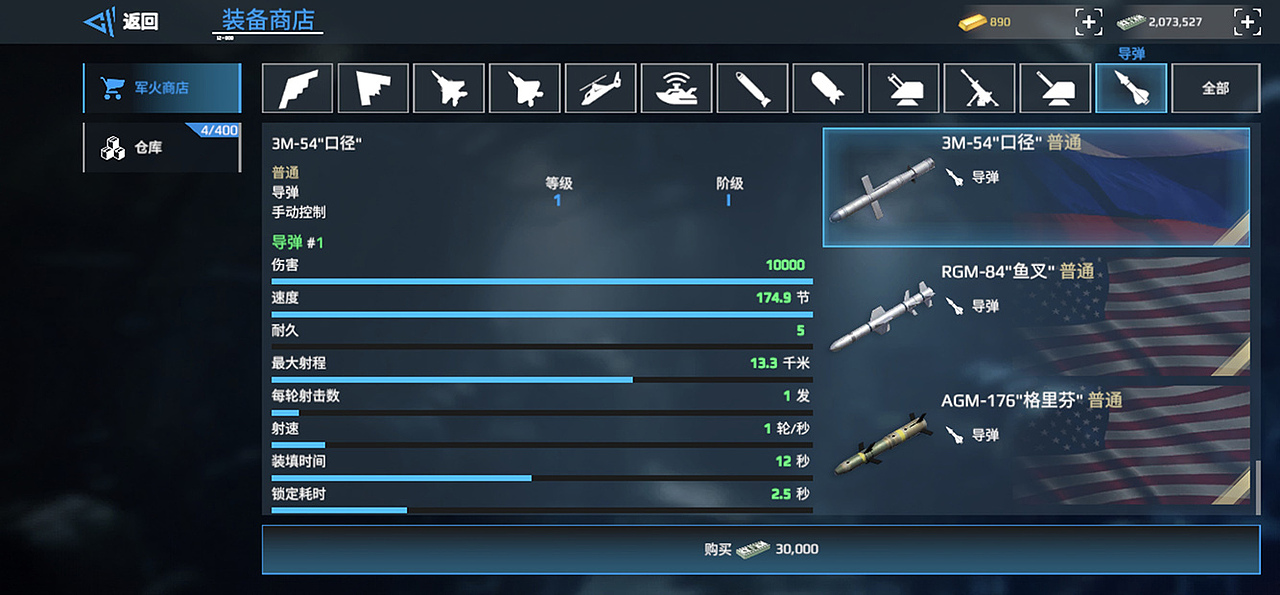Select the AGM-176 格里芬 missile item
Image resolution: width=1280 pixels, height=595 pixels.
point(1036,444)
